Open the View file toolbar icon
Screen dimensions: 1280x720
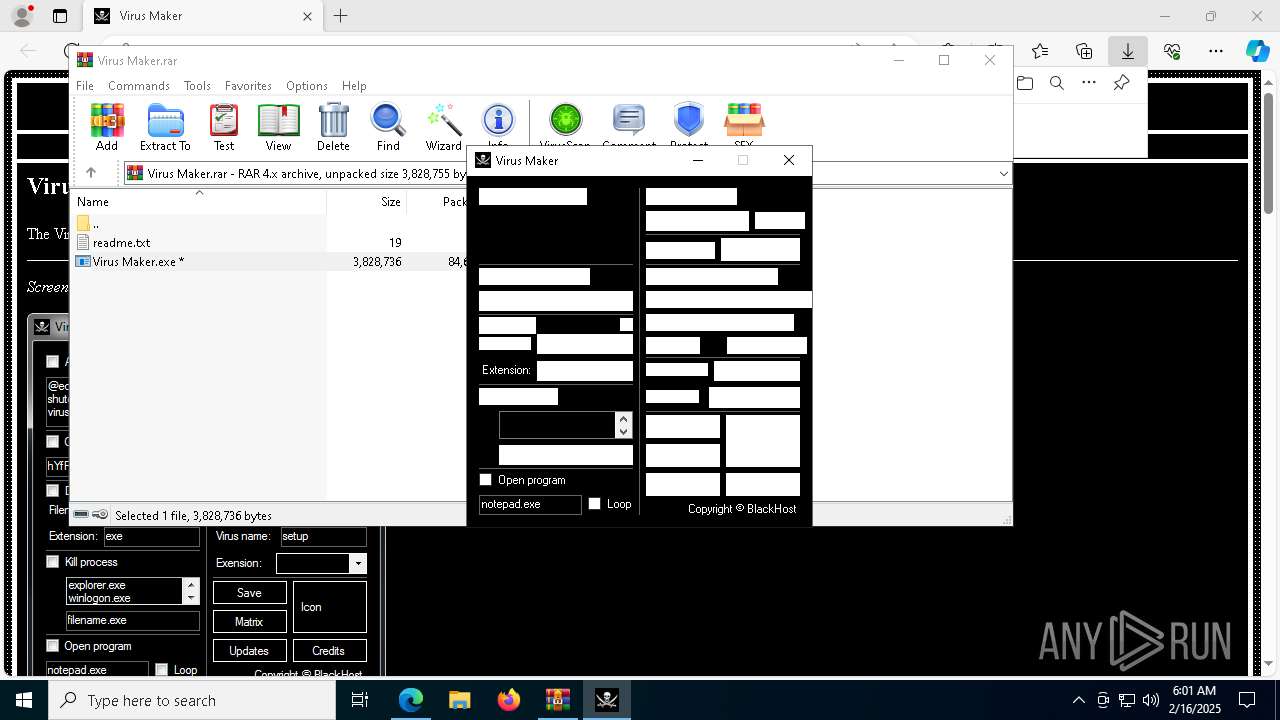tap(278, 127)
